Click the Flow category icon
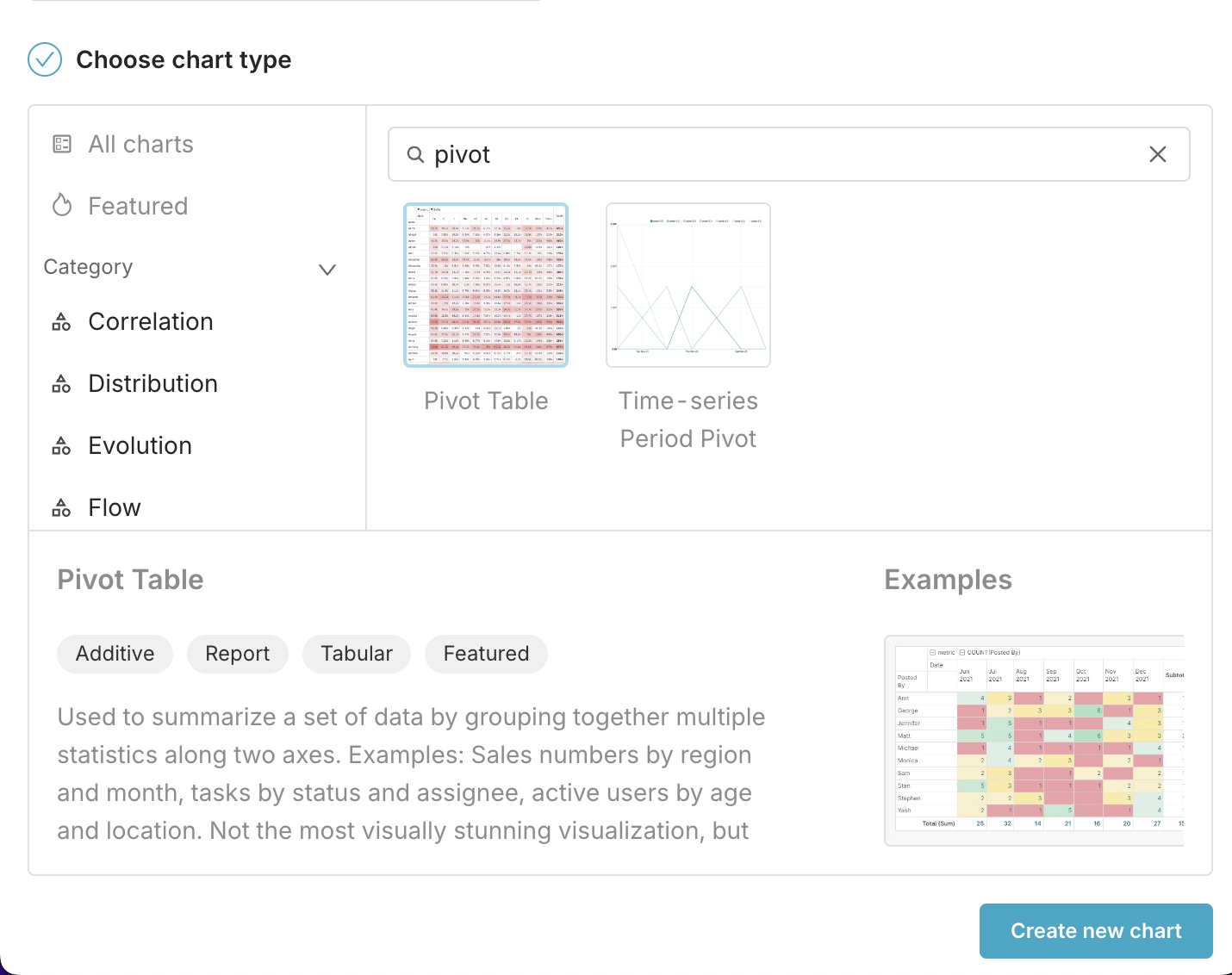This screenshot has height=975, width=1232. click(x=61, y=508)
